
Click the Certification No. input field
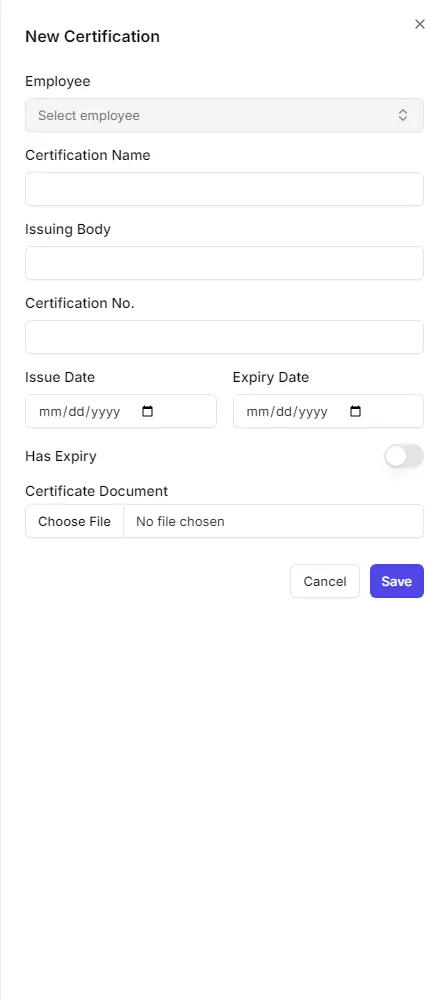tap(224, 337)
